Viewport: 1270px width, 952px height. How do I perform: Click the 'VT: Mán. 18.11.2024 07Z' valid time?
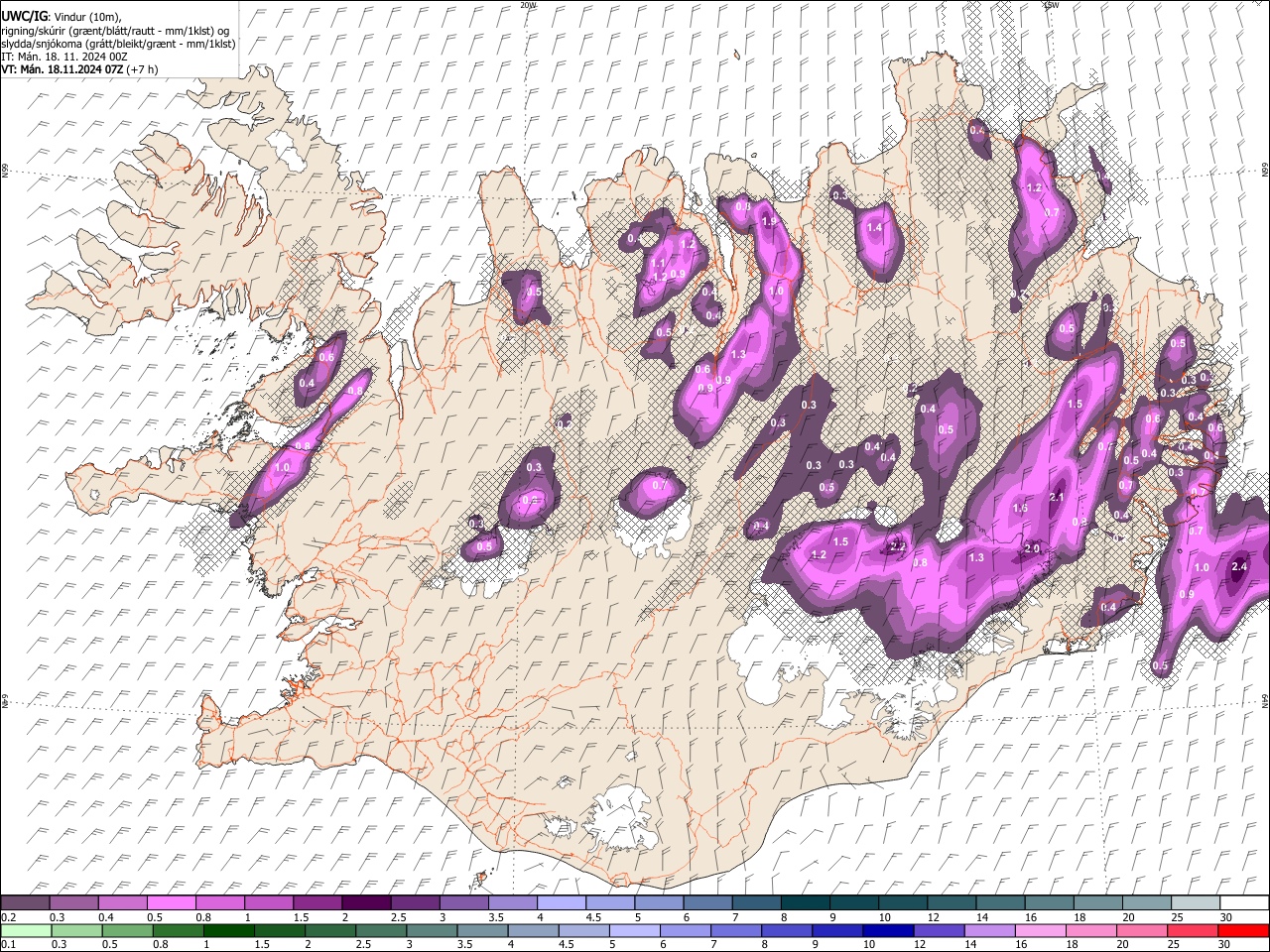coord(62,69)
